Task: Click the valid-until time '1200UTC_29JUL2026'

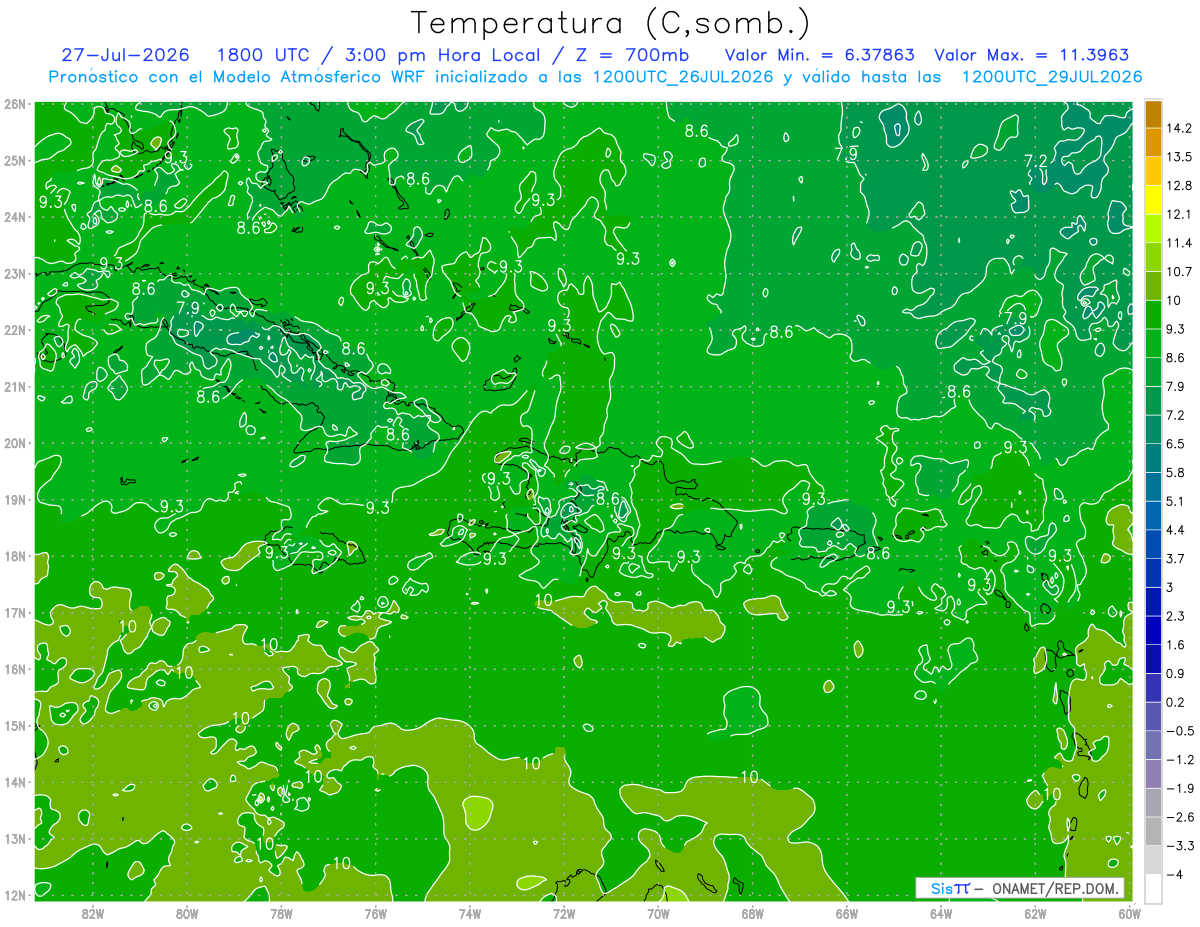Action: point(1052,77)
